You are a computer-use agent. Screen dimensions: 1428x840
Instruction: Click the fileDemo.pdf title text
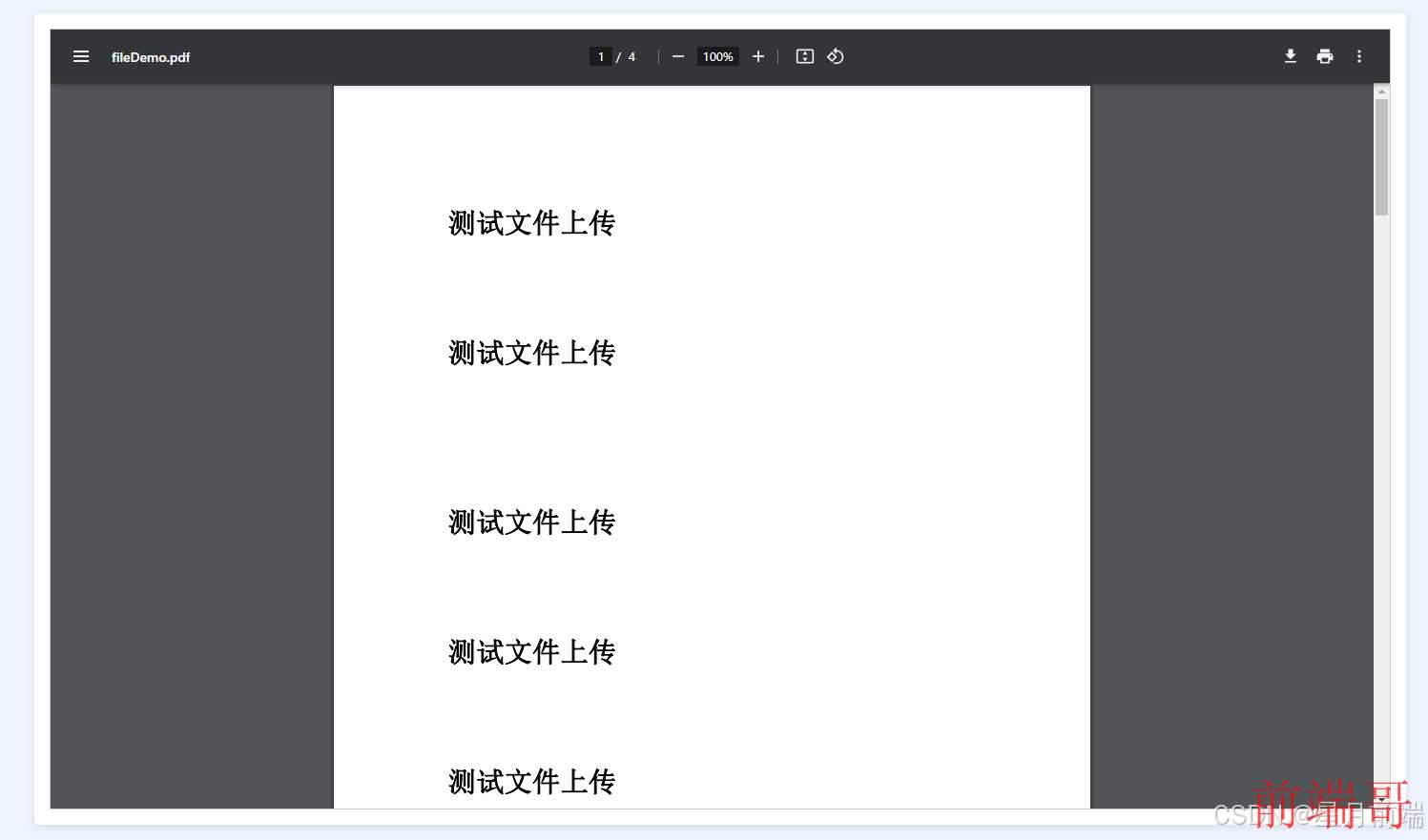(x=151, y=57)
